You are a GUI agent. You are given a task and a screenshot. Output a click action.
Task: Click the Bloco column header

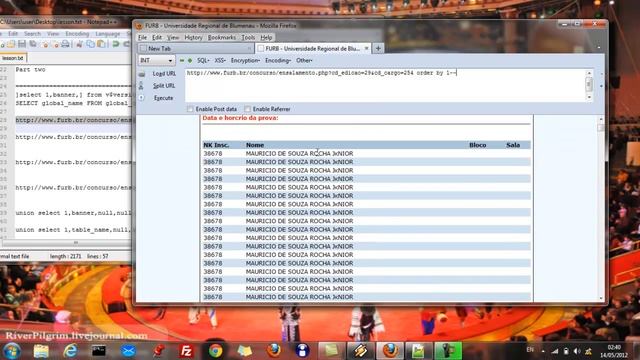tap(478, 145)
